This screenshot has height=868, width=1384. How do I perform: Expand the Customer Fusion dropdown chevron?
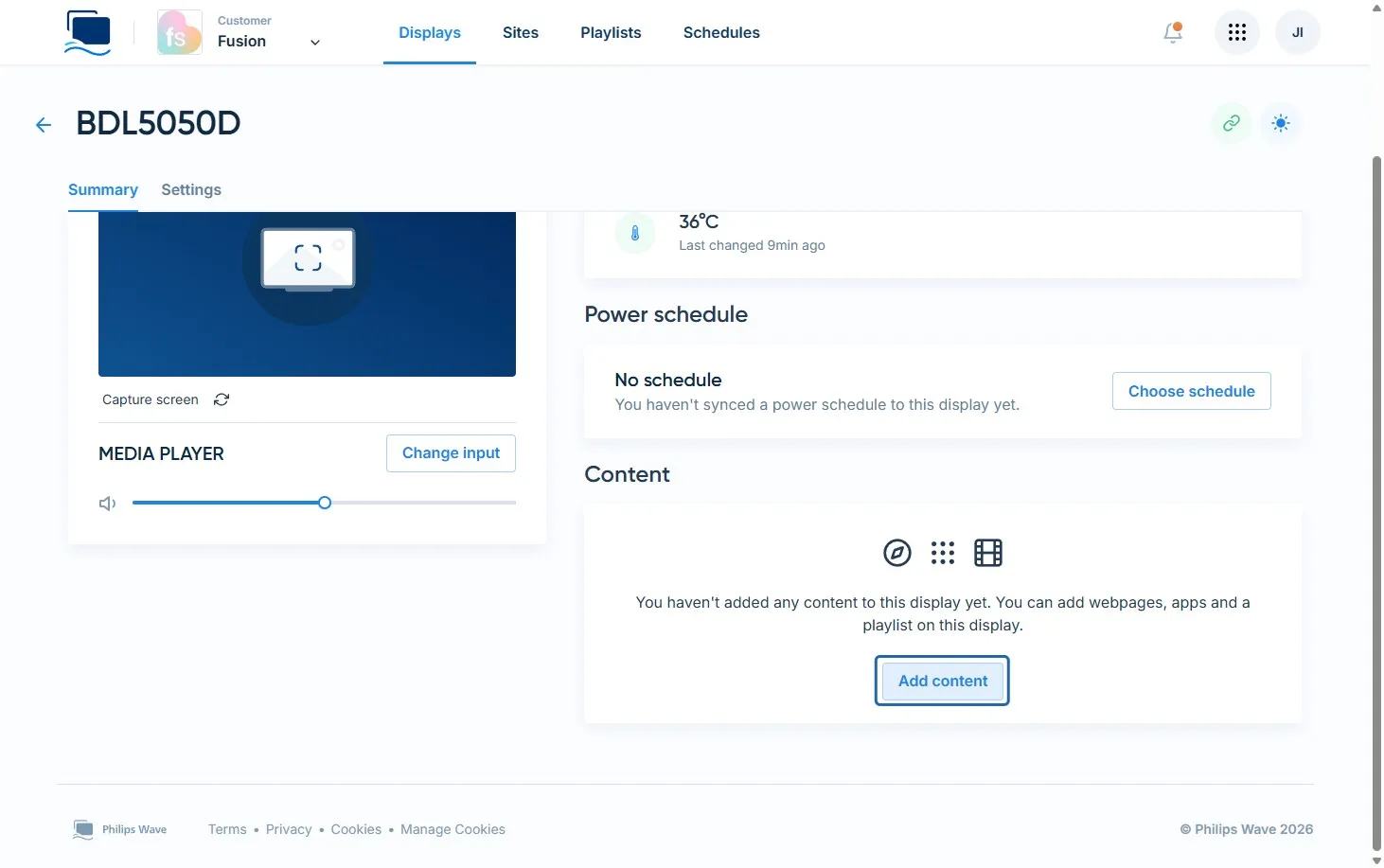coord(315,43)
